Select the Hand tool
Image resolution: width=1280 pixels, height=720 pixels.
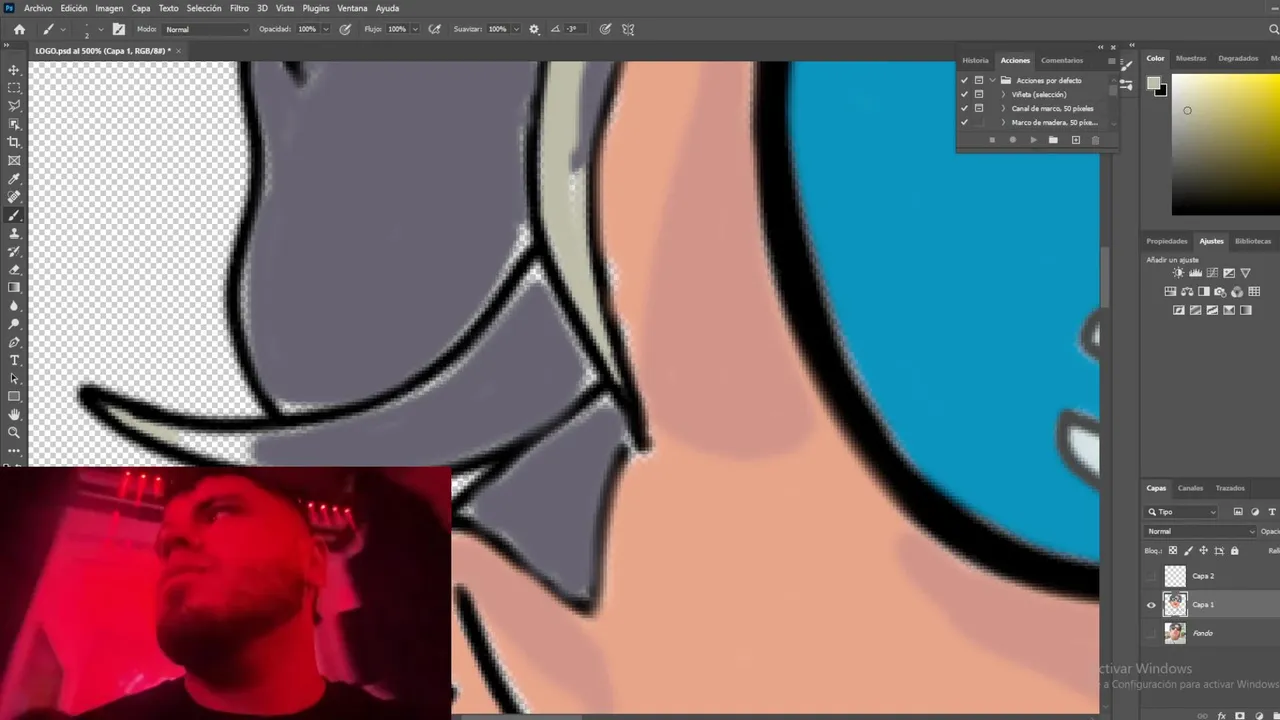[x=14, y=415]
